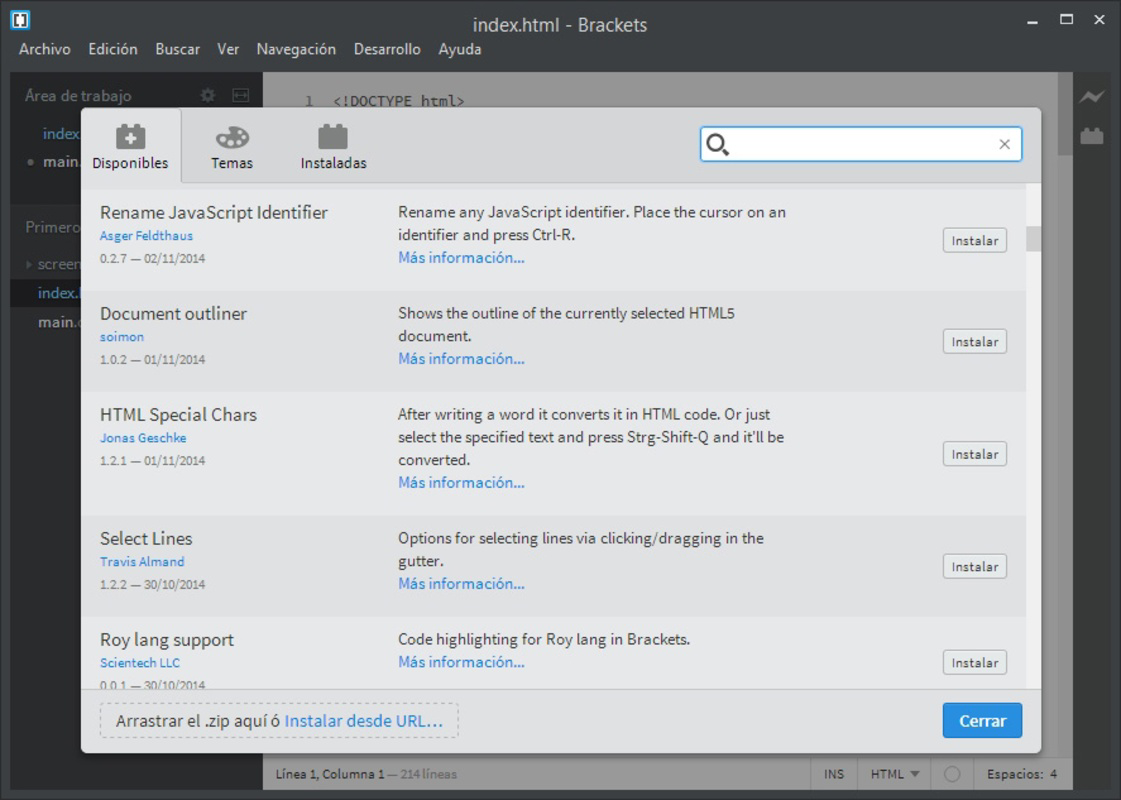Click Instalar for Rename JavaScript Identifier

[972, 240]
